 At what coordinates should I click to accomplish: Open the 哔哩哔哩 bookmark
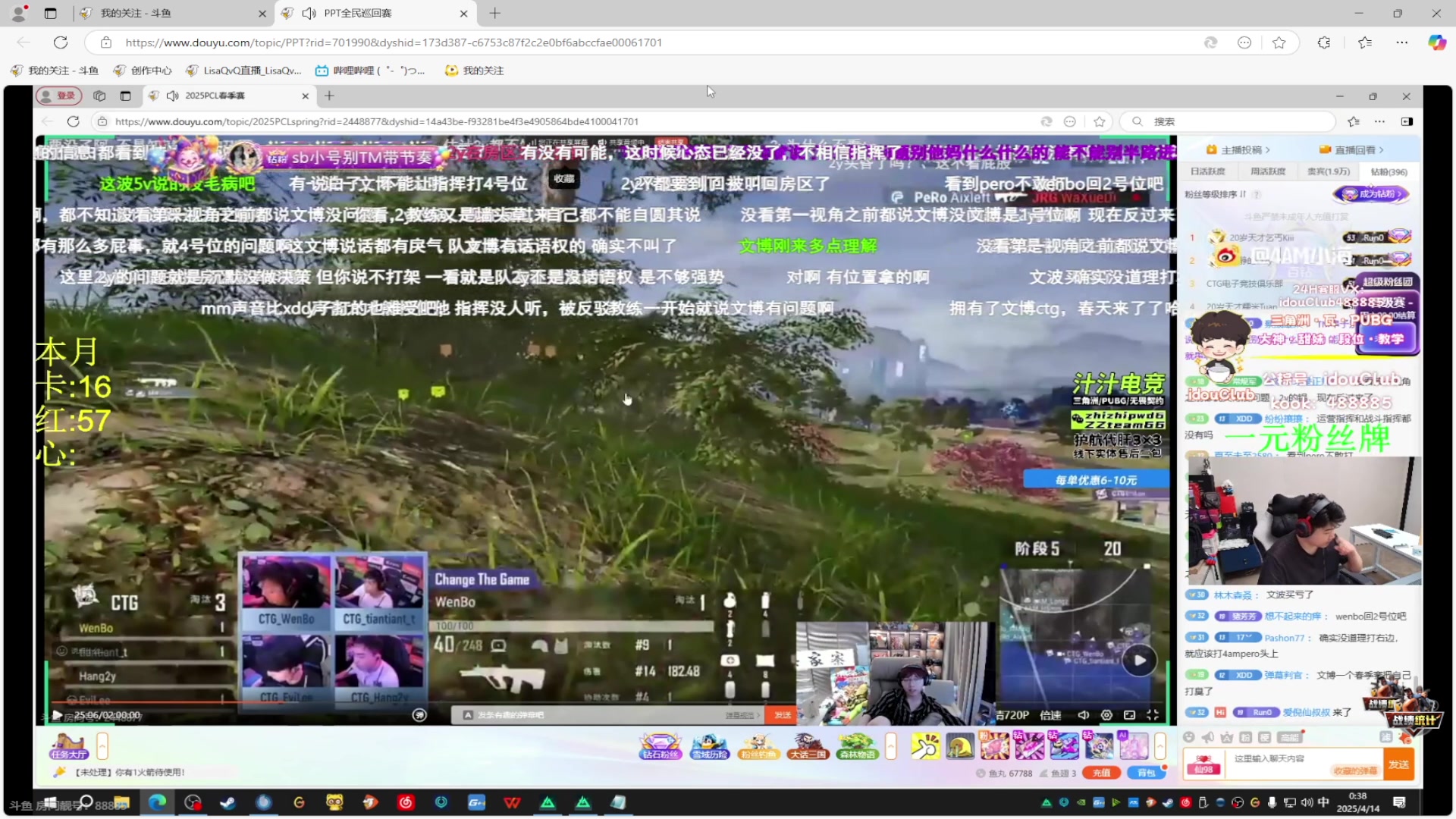(370, 71)
